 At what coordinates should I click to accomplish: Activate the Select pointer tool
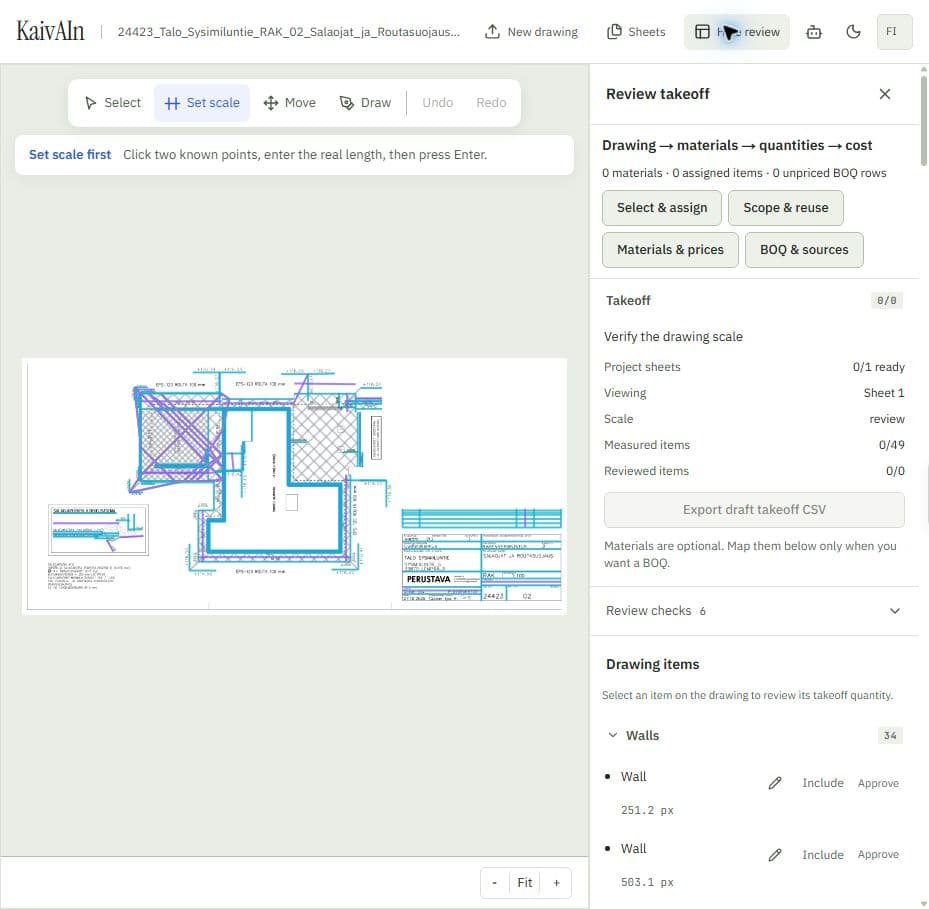point(113,103)
